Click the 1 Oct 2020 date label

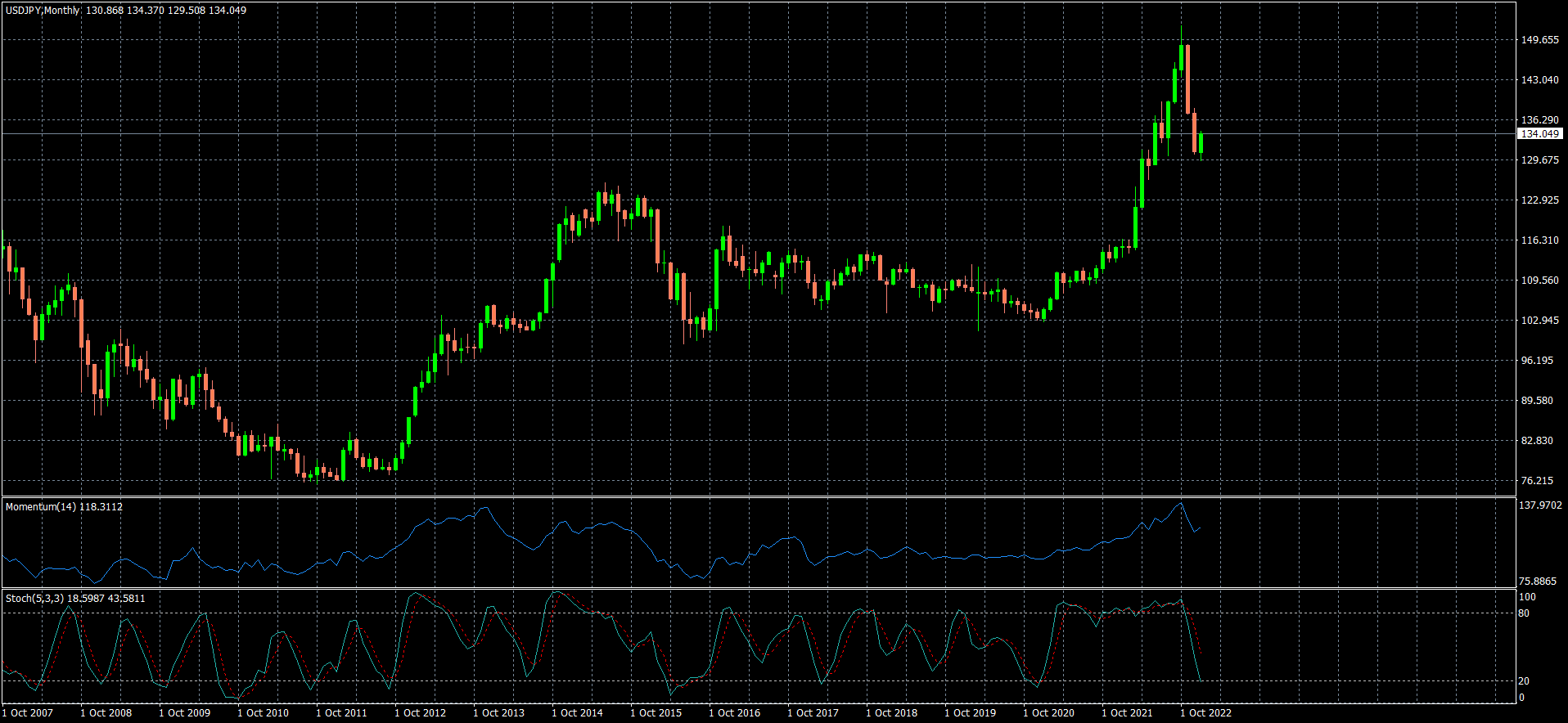[1049, 713]
